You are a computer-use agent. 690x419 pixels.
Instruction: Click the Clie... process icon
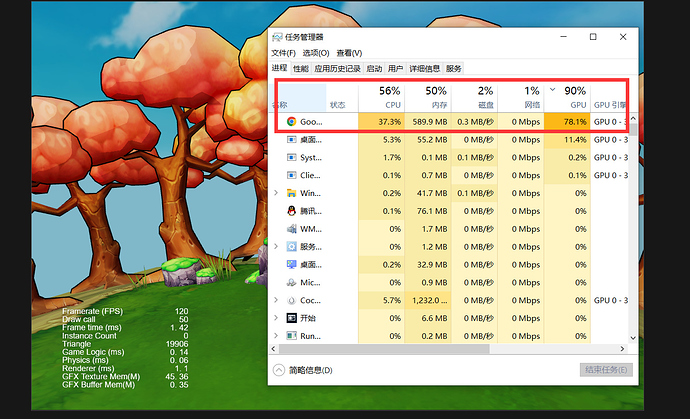click(x=291, y=175)
